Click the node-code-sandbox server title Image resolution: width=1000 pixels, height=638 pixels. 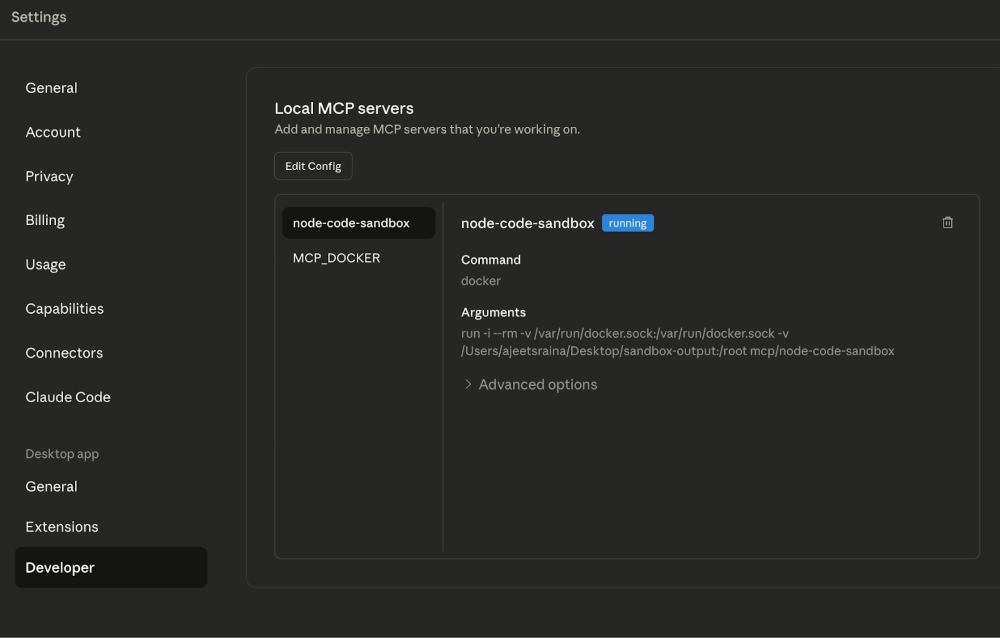click(x=527, y=222)
